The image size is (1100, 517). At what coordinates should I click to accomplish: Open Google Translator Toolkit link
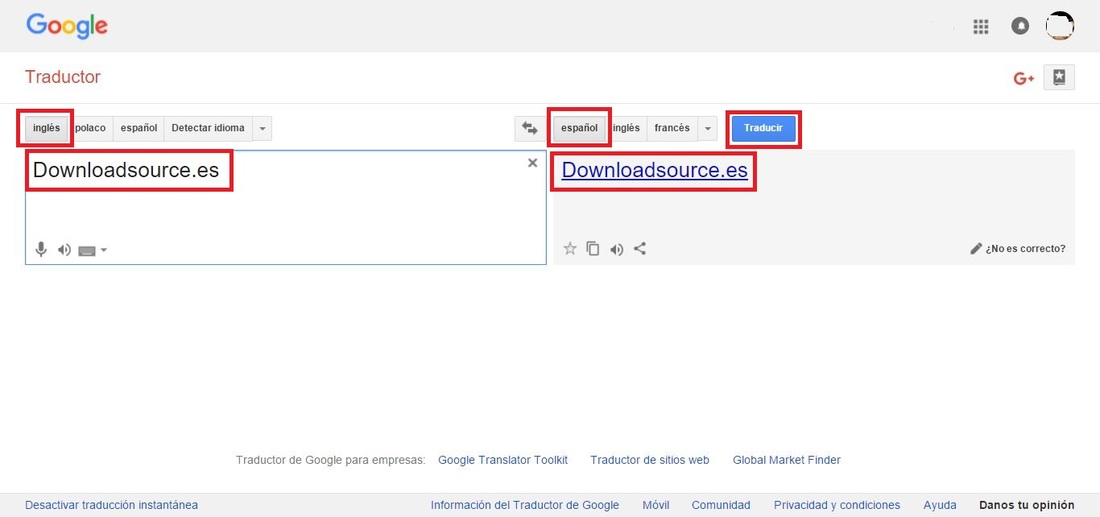pyautogui.click(x=503, y=460)
